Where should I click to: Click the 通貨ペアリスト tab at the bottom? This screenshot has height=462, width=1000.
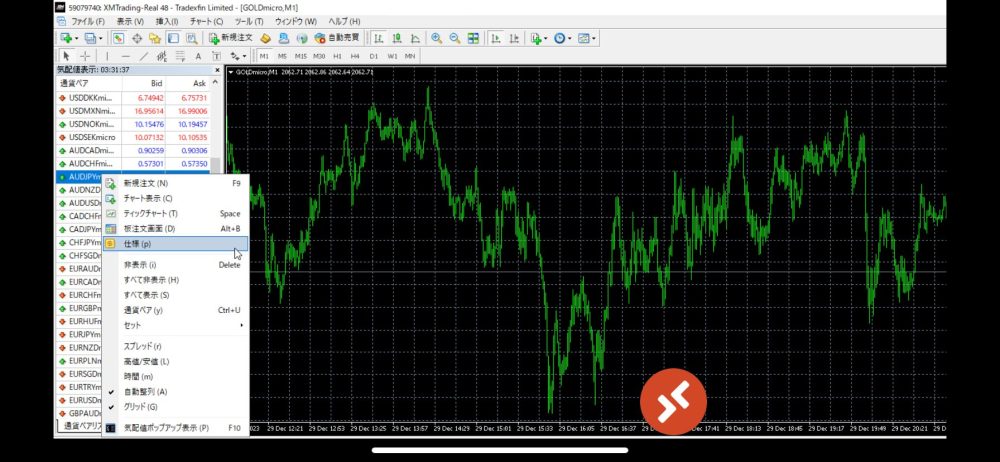80,426
